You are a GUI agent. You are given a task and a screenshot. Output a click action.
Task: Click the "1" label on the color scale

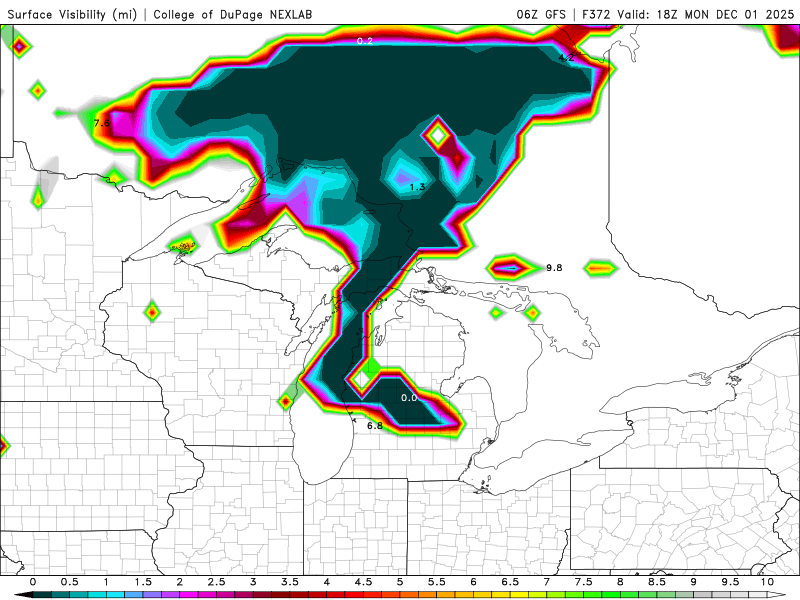106,582
